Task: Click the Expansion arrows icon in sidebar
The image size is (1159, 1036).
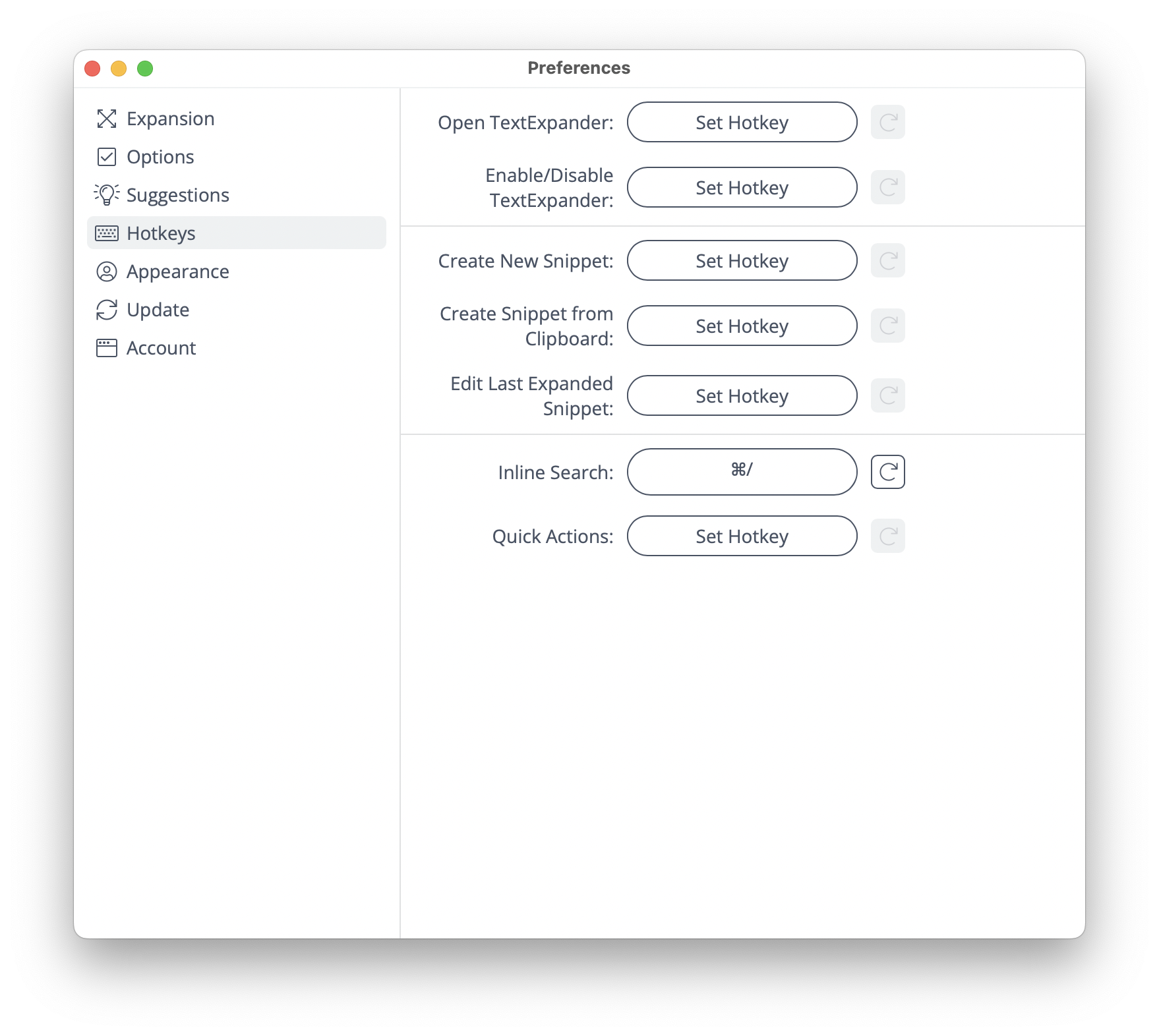Action: pyautogui.click(x=107, y=119)
